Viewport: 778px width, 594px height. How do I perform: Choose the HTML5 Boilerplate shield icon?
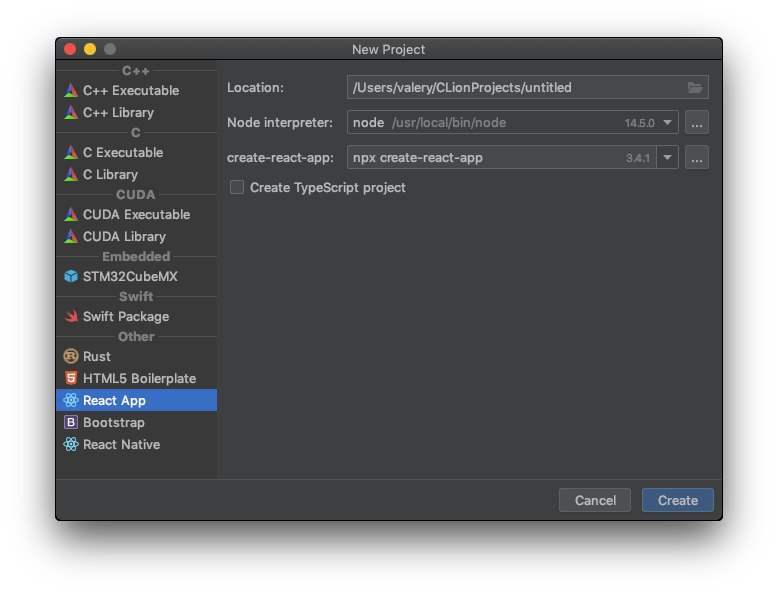[71, 378]
